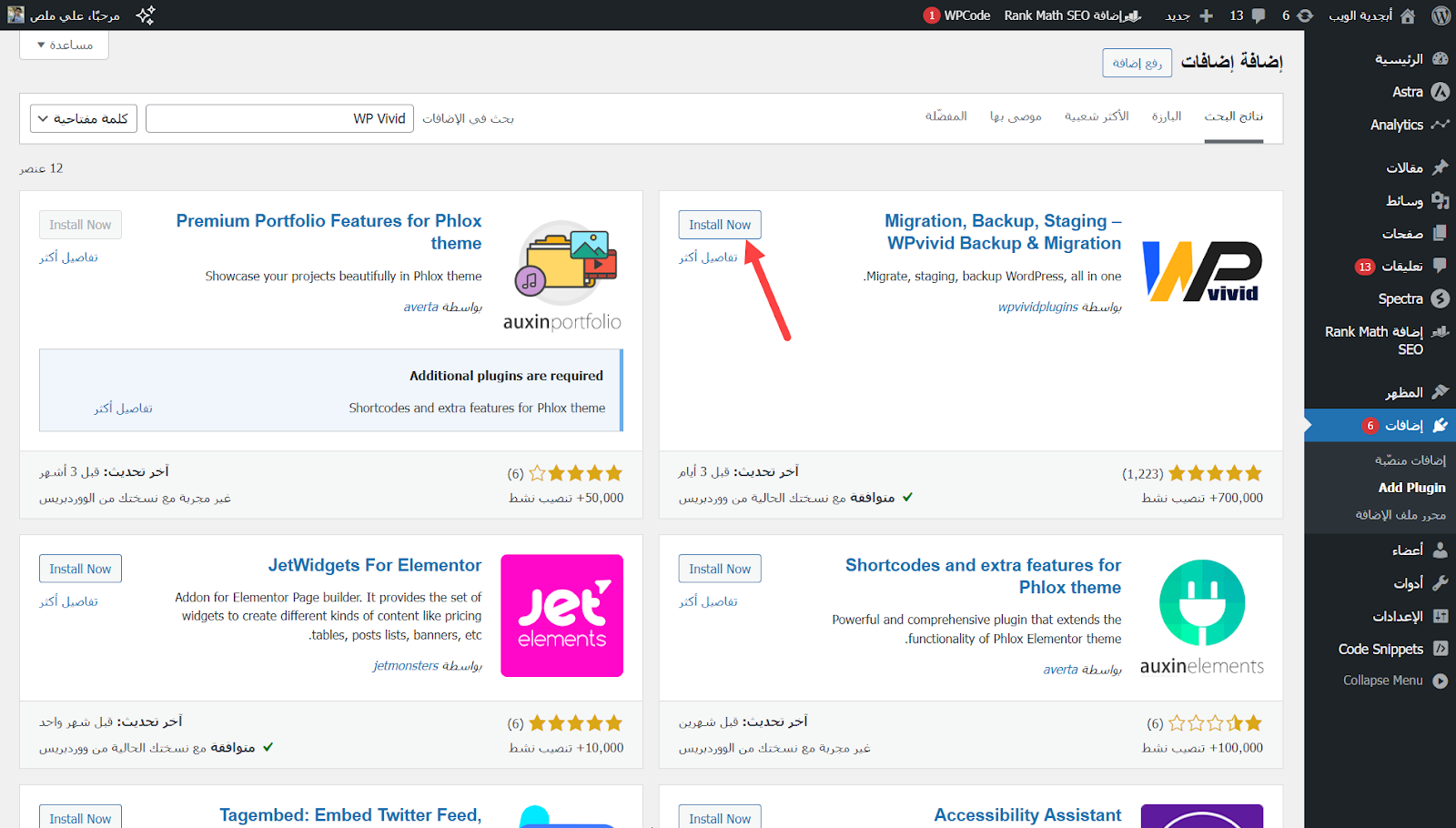Click the Code Snippets sidebar icon
Image resolution: width=1456 pixels, height=828 pixels.
pos(1440,649)
